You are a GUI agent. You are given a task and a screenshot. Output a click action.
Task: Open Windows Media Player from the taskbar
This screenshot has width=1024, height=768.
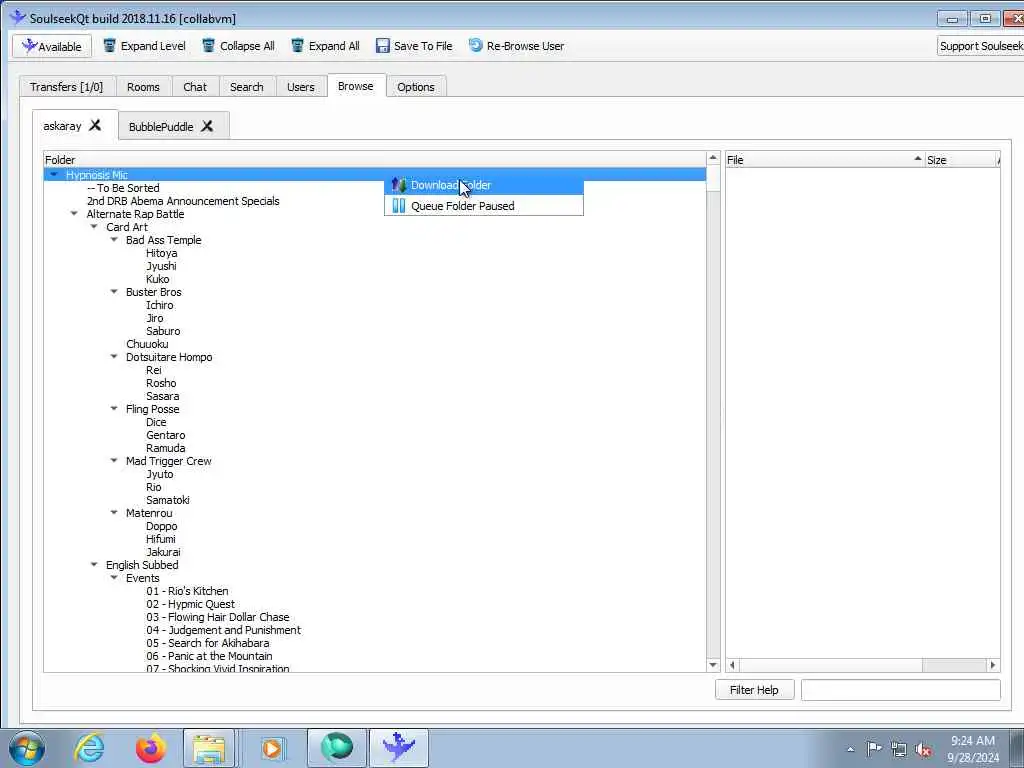tap(272, 748)
